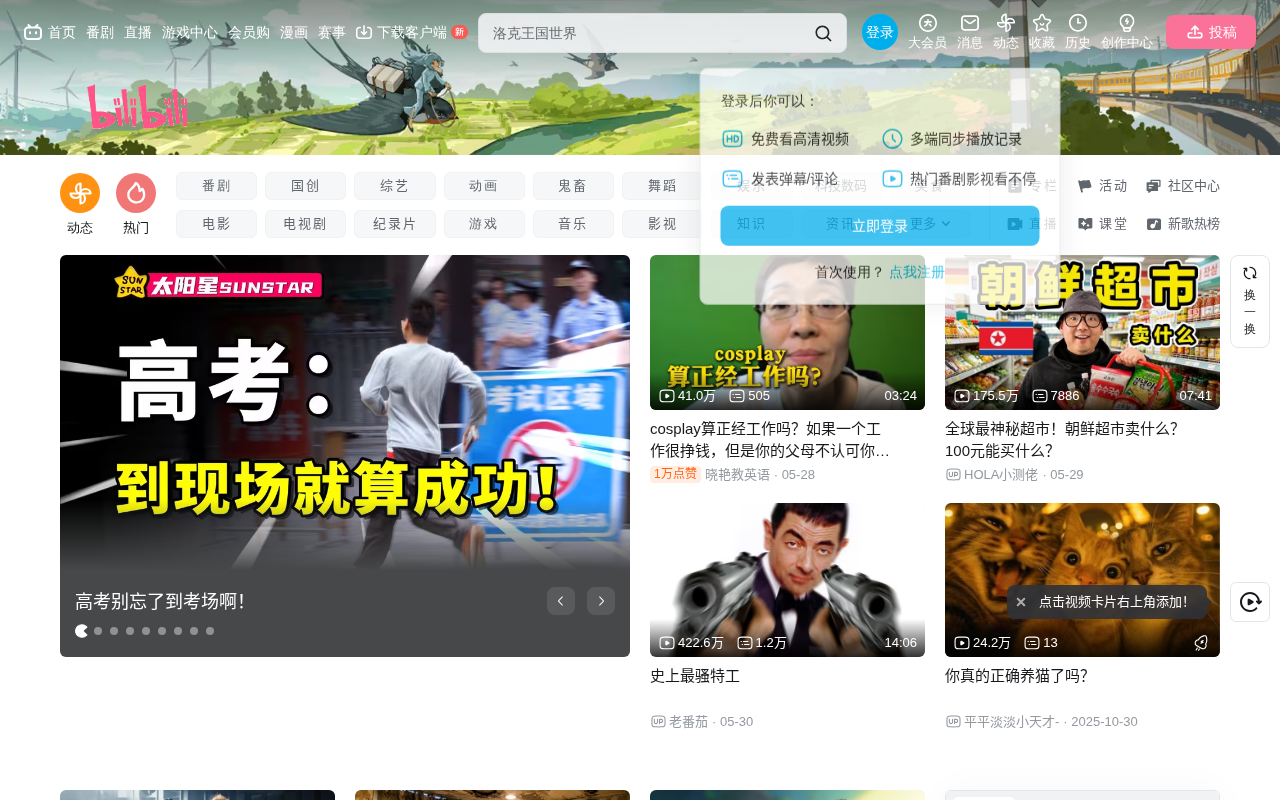Image resolution: width=1280 pixels, height=800 pixels.
Task: Open 直播 in the top navigation bar
Action: 138,32
